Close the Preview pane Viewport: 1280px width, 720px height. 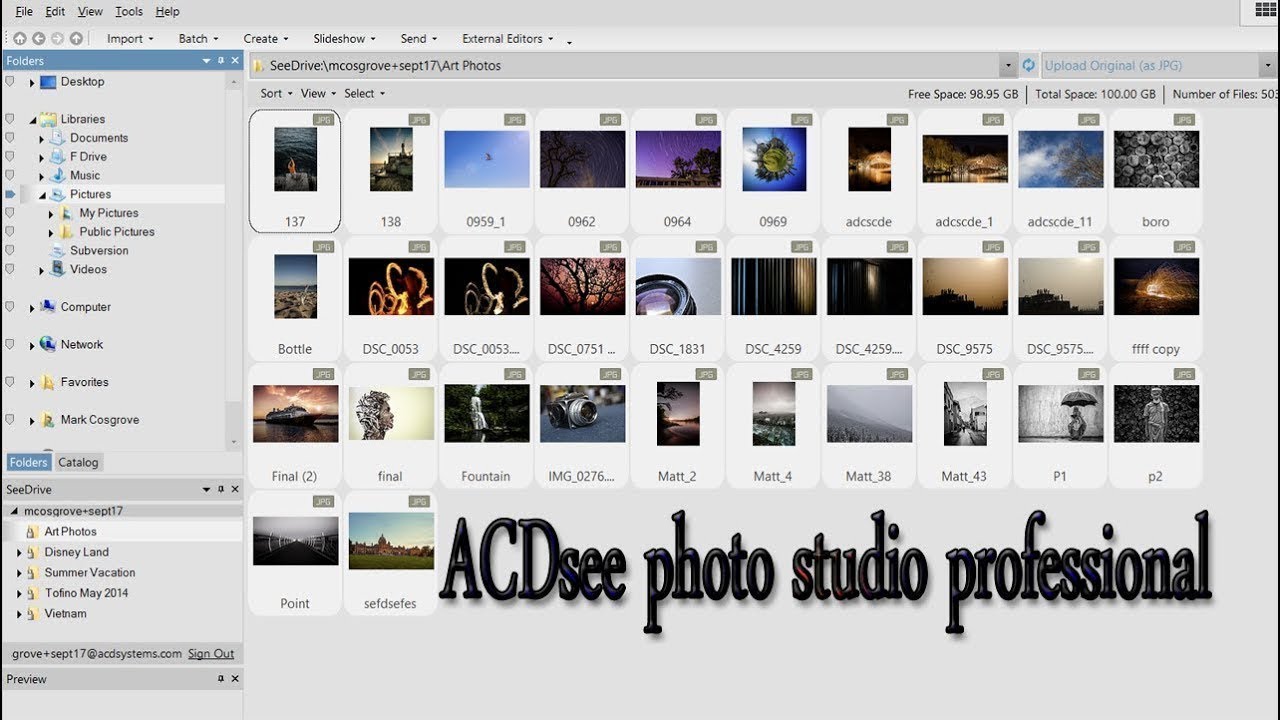pos(235,679)
